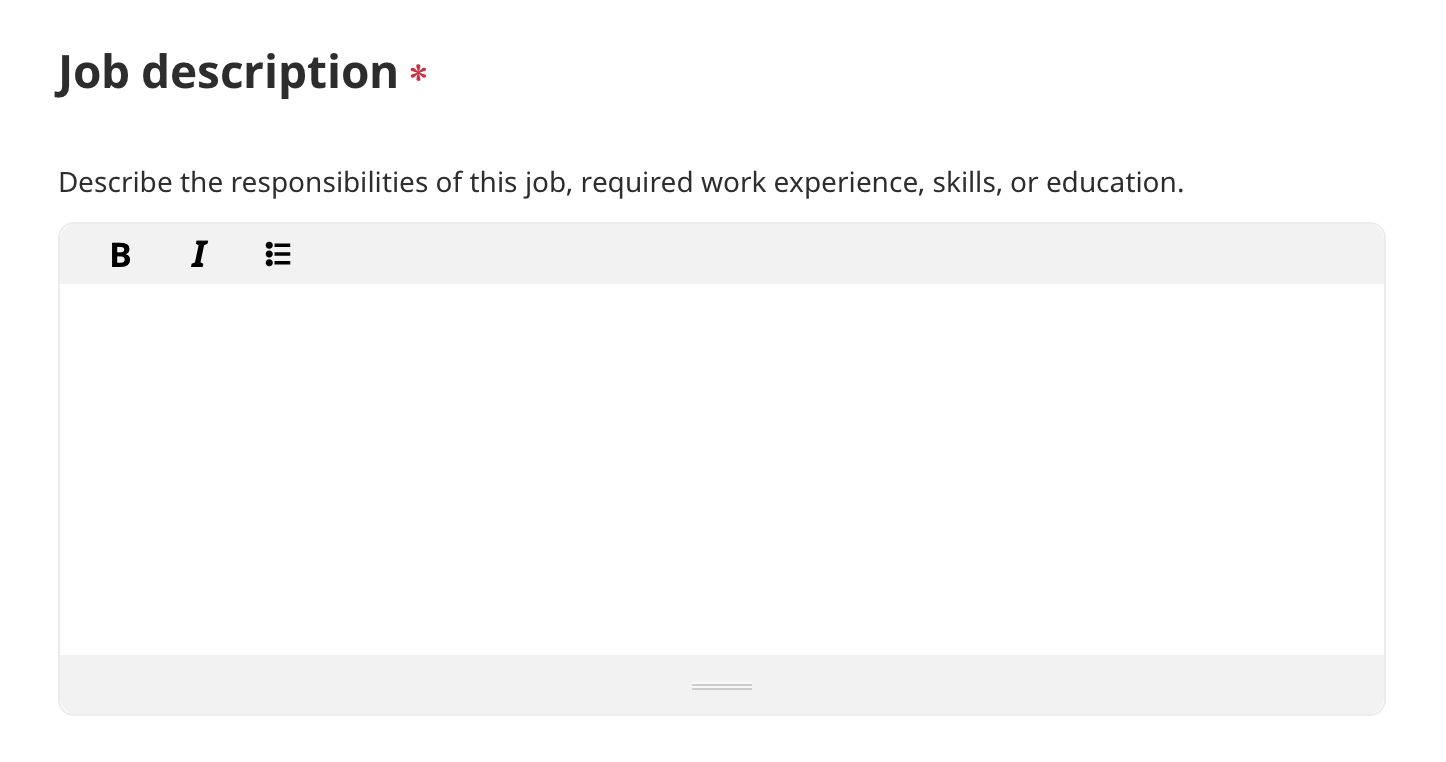This screenshot has height=762, width=1446.
Task: Toggle bold formatting with the B icon
Action: coord(120,255)
